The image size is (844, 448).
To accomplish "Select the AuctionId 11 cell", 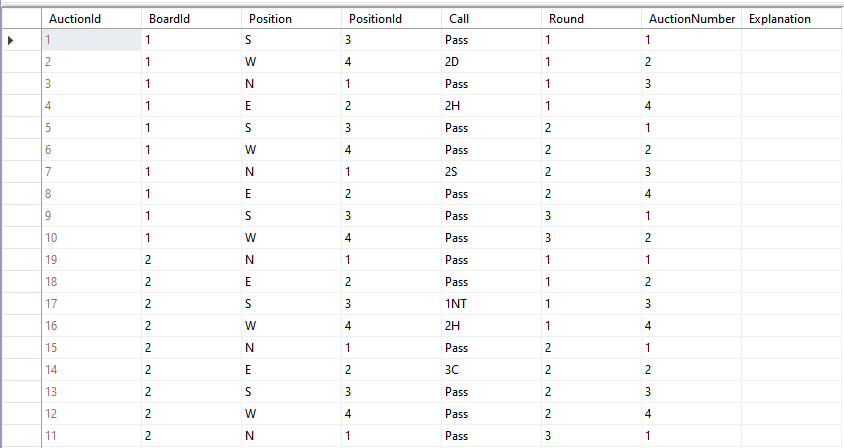I will point(92,436).
